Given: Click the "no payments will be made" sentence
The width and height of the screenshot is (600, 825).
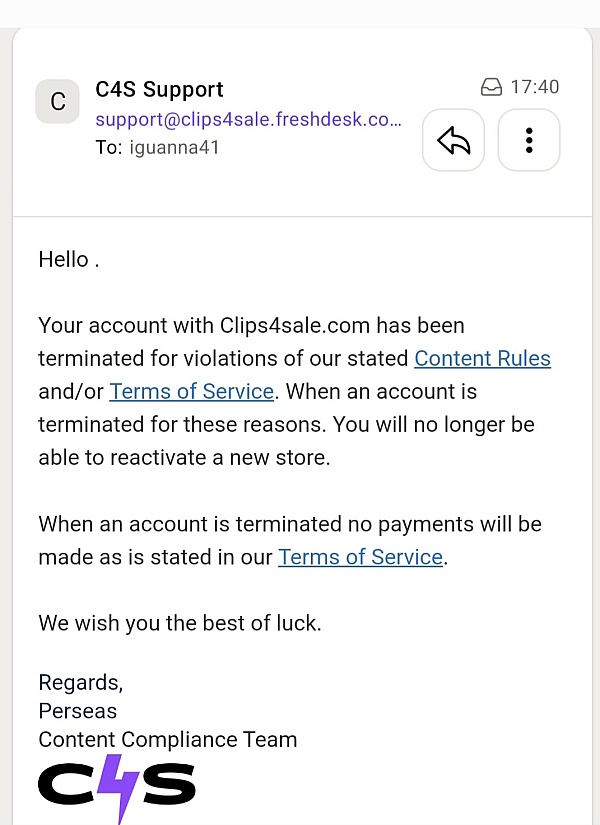Looking at the screenshot, I should point(290,540).
